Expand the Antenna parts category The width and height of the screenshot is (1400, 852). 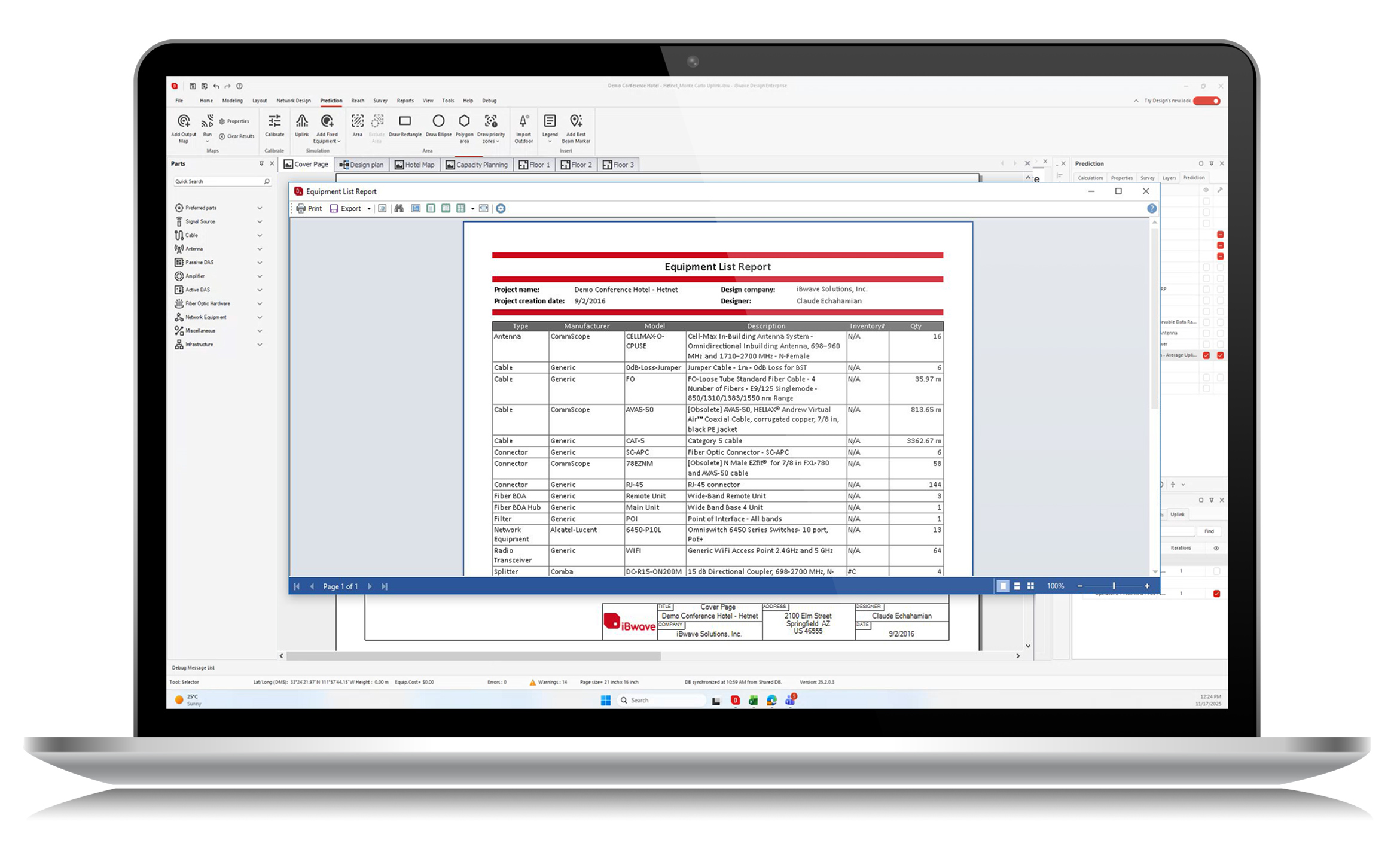260,249
